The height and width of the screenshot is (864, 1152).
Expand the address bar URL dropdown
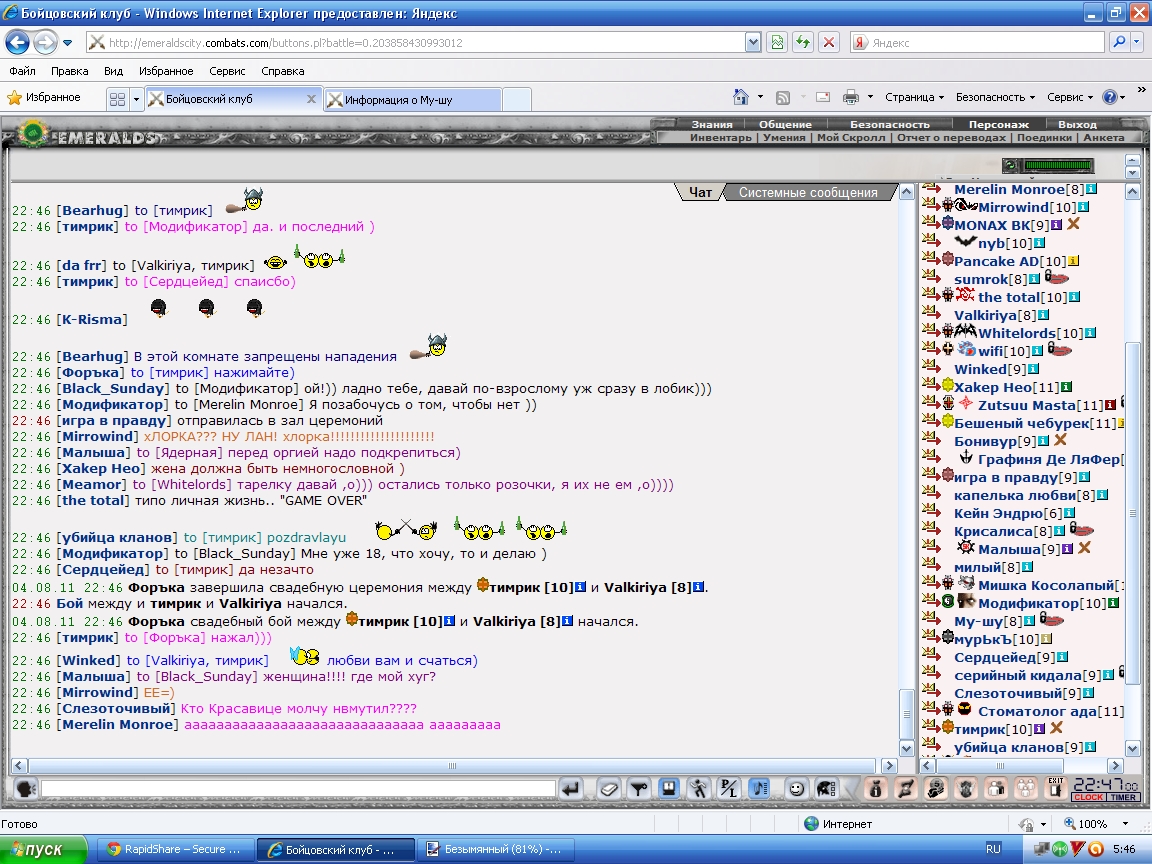click(752, 43)
